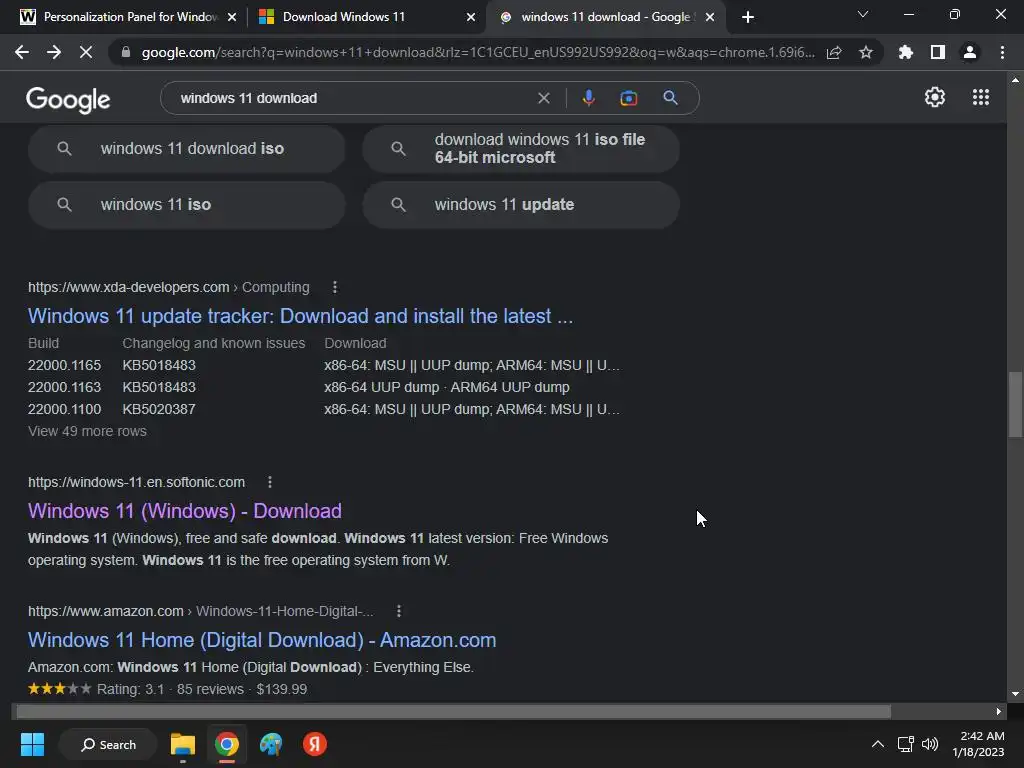1024x768 pixels.
Task: Open more options for amazon result
Action: (398, 611)
